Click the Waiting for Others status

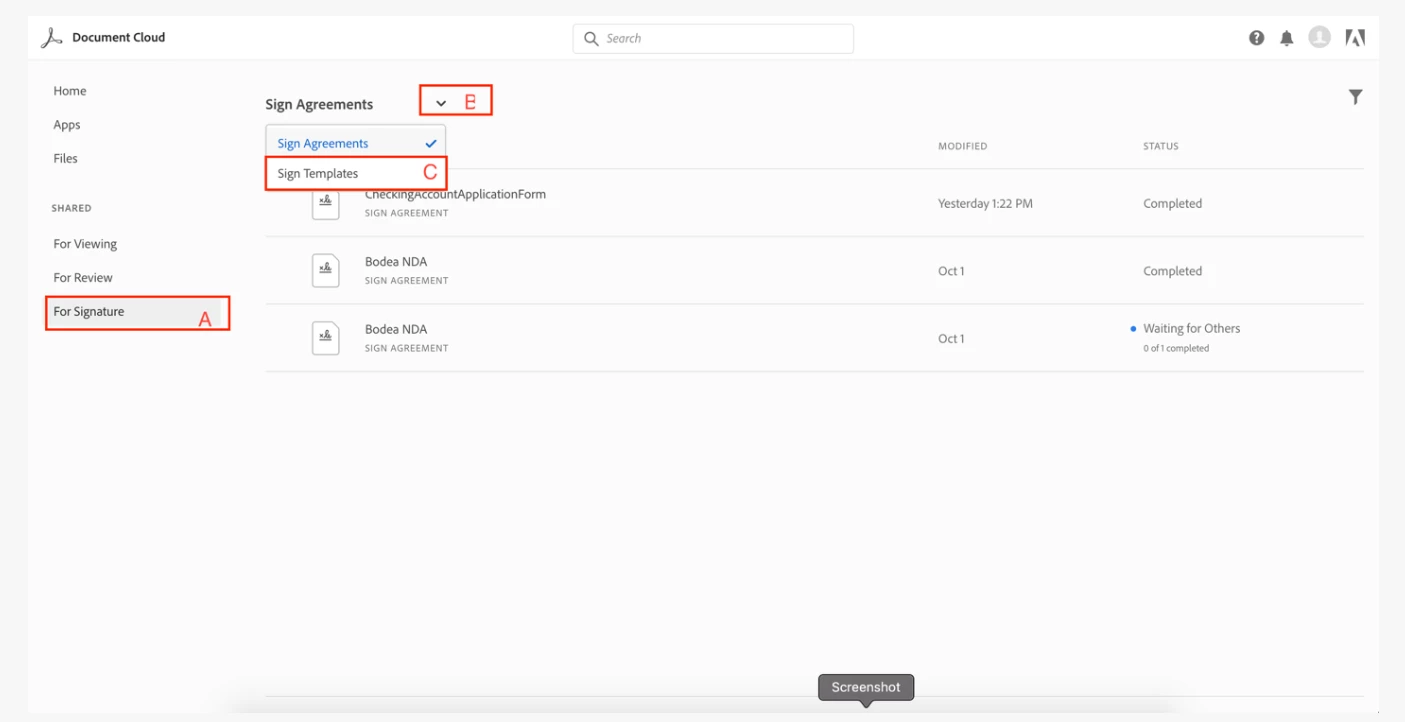click(x=1191, y=328)
